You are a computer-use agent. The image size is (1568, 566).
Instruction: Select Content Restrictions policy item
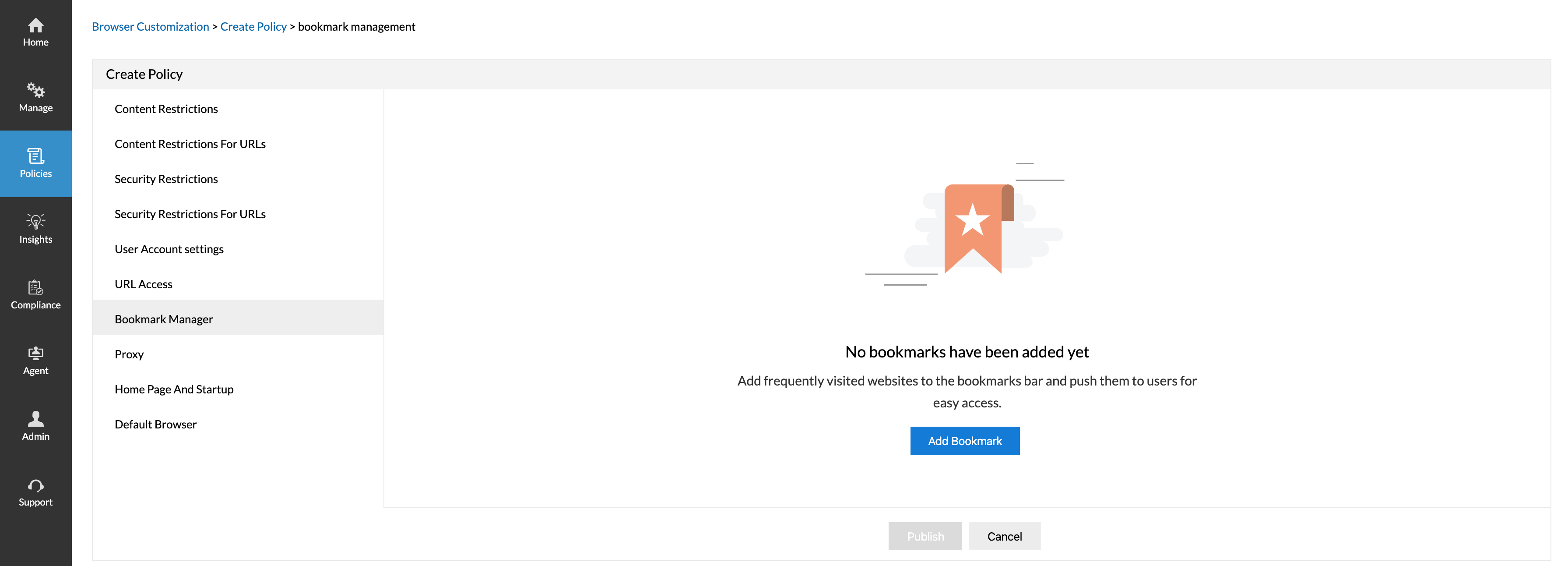point(166,109)
